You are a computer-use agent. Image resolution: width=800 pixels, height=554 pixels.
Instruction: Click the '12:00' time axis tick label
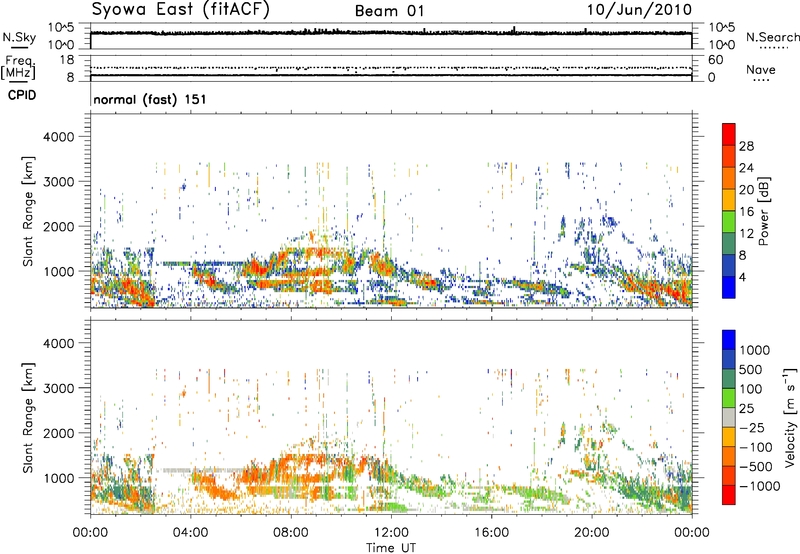[x=391, y=533]
